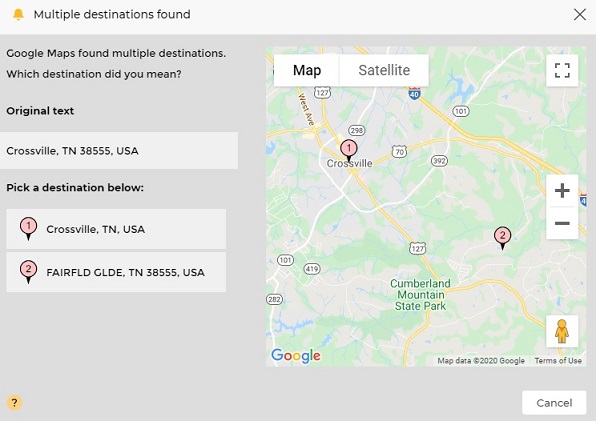The width and height of the screenshot is (596, 421).
Task: Choose destination FAIRFLD GLDE, TN 38555
Action: [x=116, y=272]
